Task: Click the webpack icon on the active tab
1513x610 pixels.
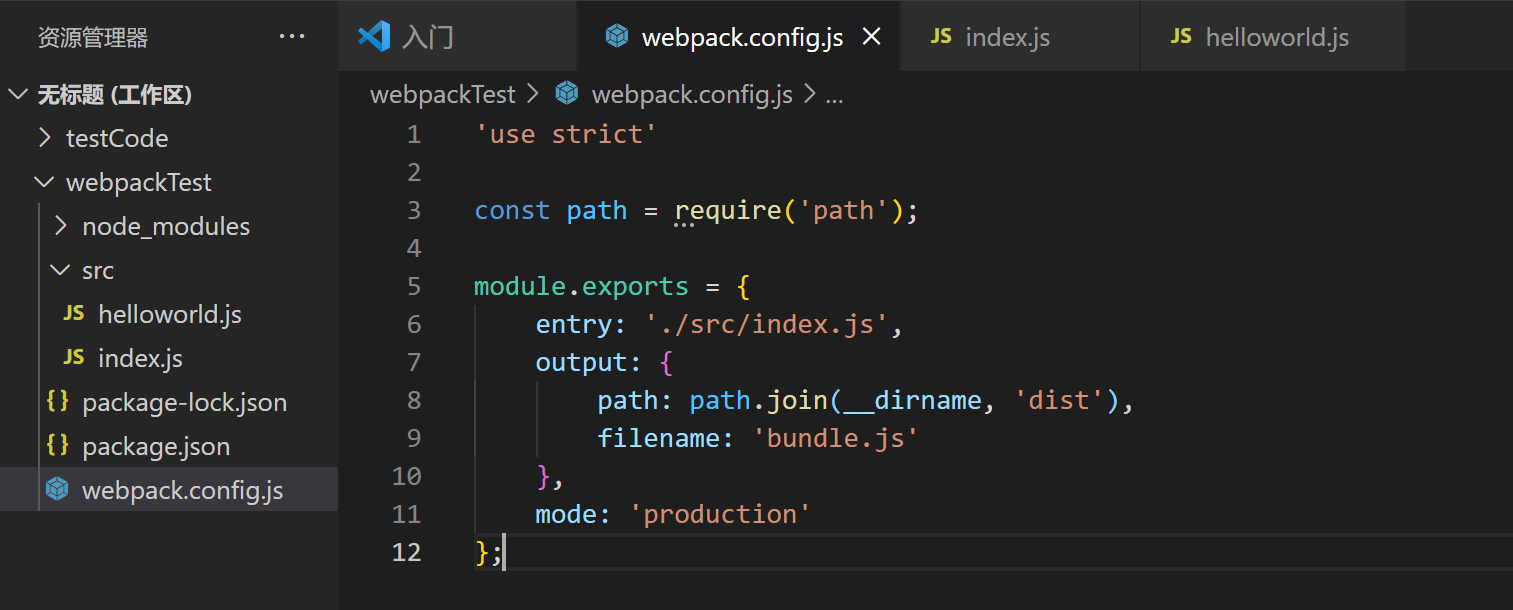Action: point(617,36)
